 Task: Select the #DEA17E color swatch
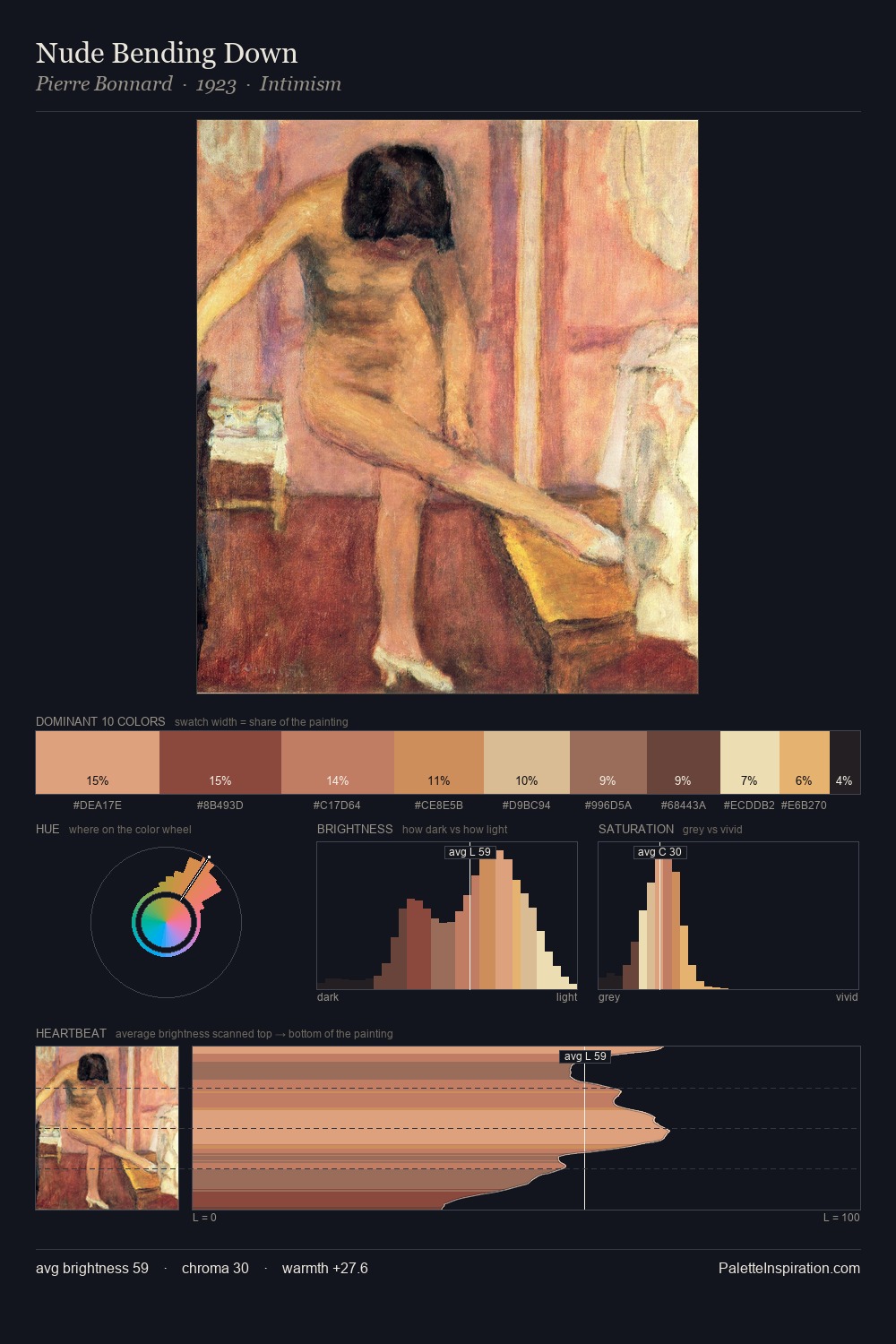[x=98, y=762]
